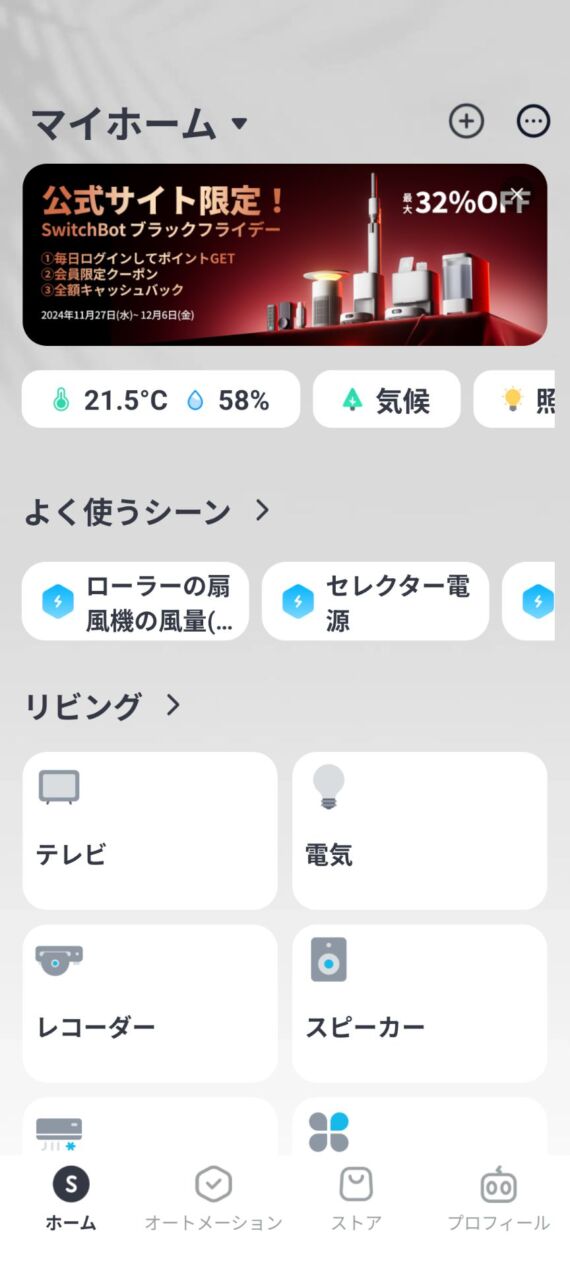Open the air conditioner device card
This screenshot has height=1280, width=570.
tap(150, 1126)
